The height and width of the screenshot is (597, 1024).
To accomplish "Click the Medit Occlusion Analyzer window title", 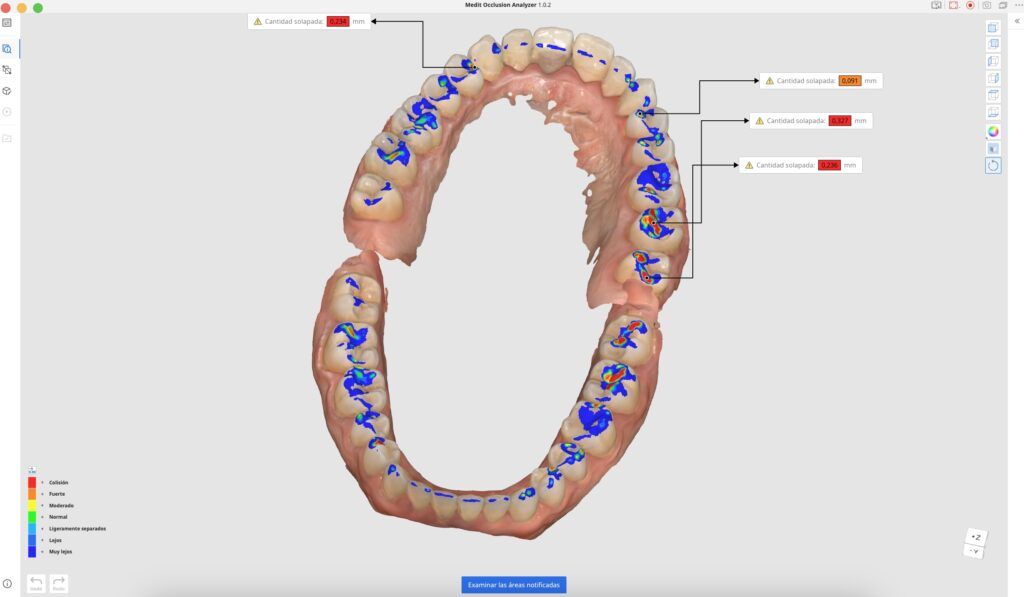I will [x=507, y=5].
